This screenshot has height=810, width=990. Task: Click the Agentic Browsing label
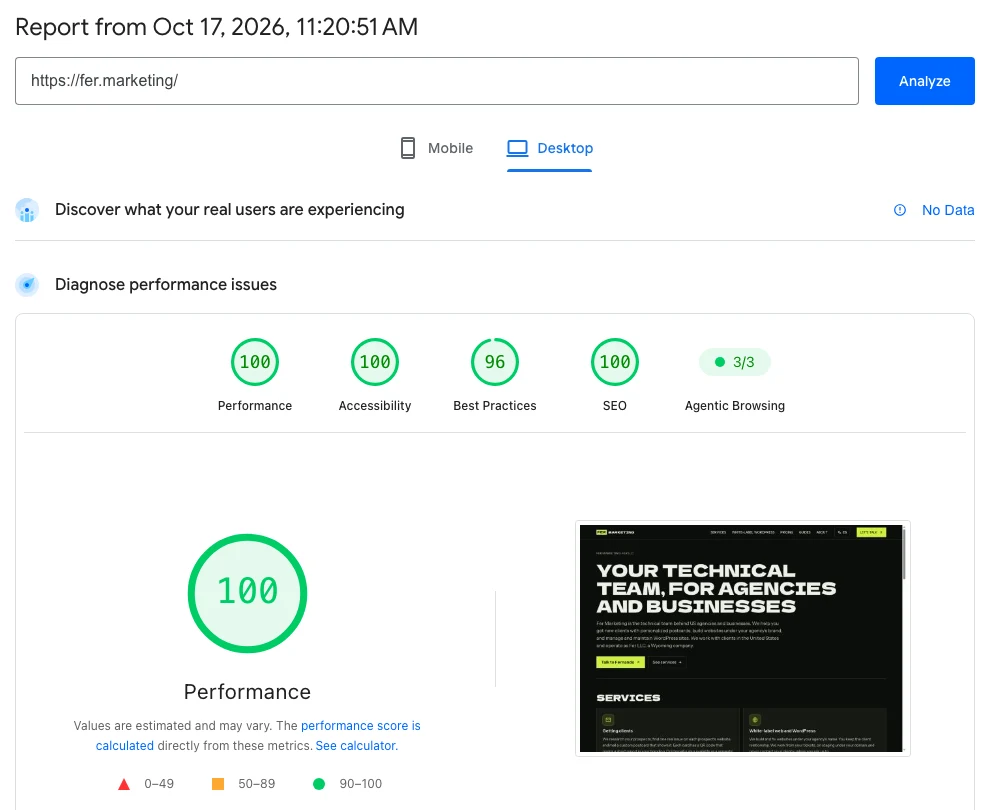click(735, 406)
